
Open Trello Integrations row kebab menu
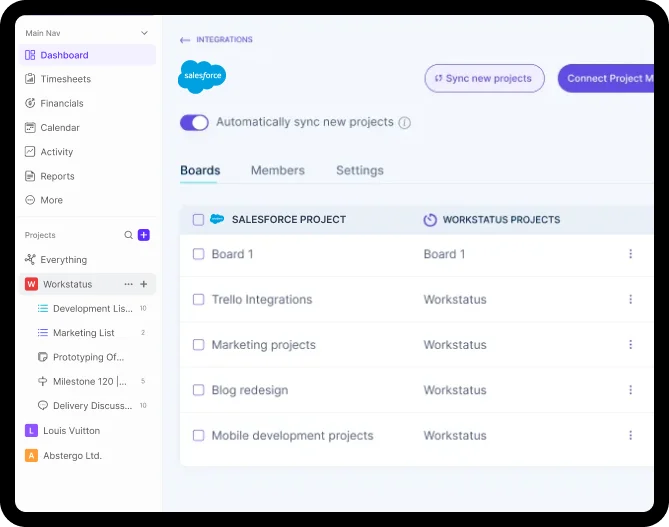click(631, 299)
